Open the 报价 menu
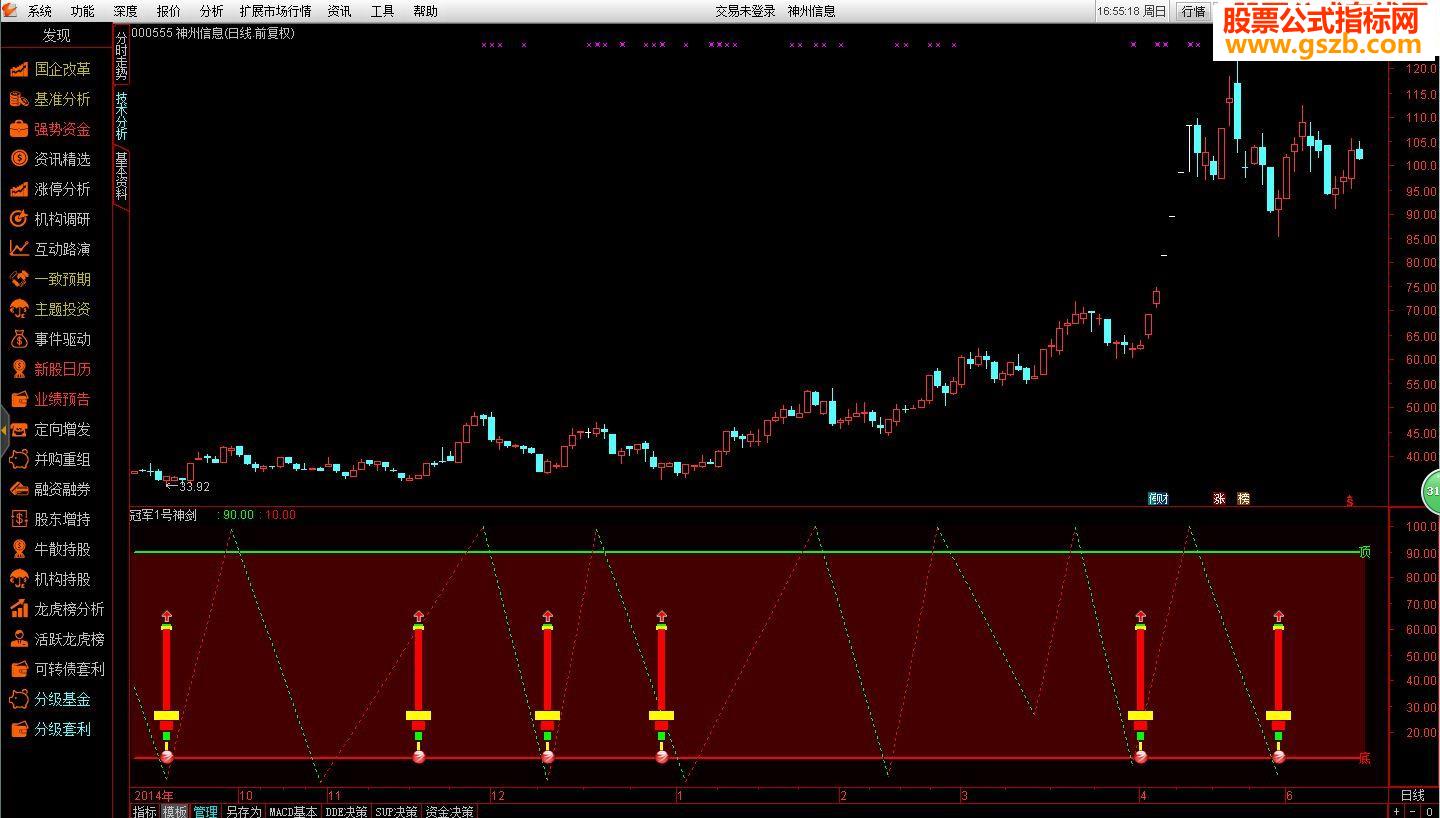Image resolution: width=1440 pixels, height=818 pixels. click(x=169, y=11)
